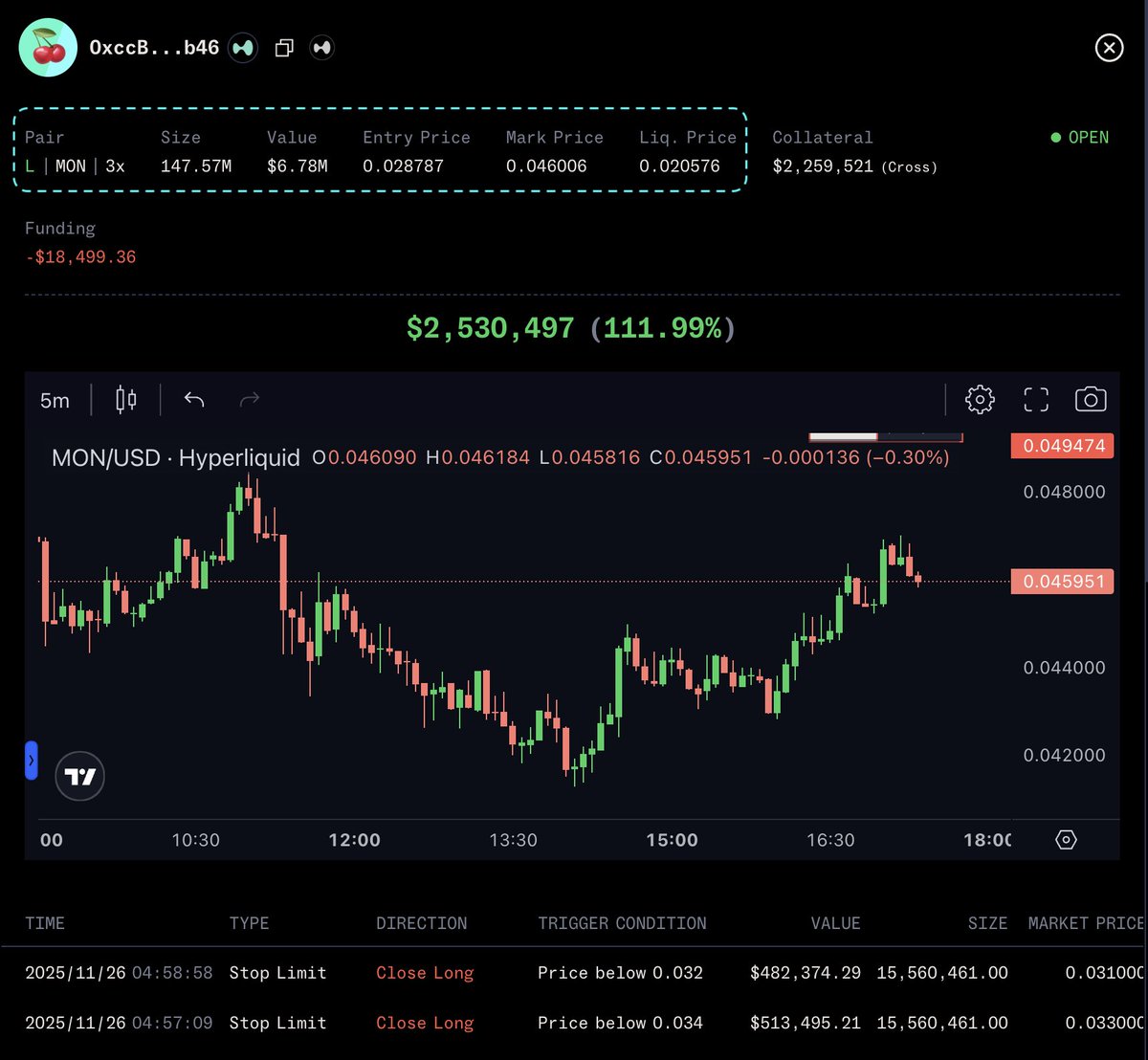Click the TYPE column header

coord(249,923)
